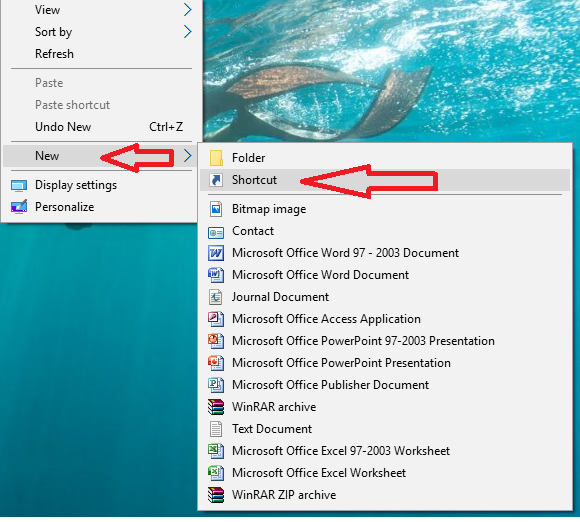Click the Folder icon in New submenu
The image size is (580, 522).
click(x=216, y=158)
